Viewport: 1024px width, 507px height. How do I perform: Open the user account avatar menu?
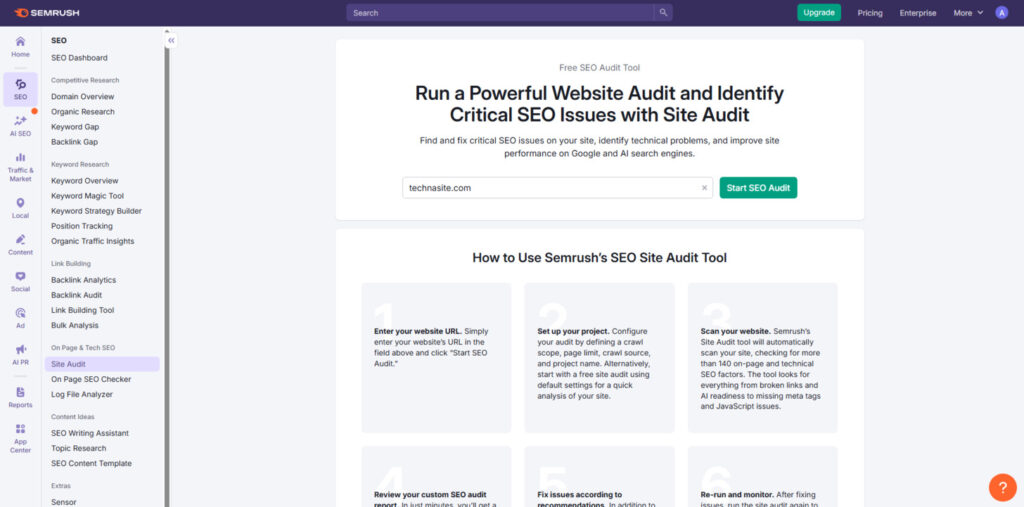coord(1002,13)
